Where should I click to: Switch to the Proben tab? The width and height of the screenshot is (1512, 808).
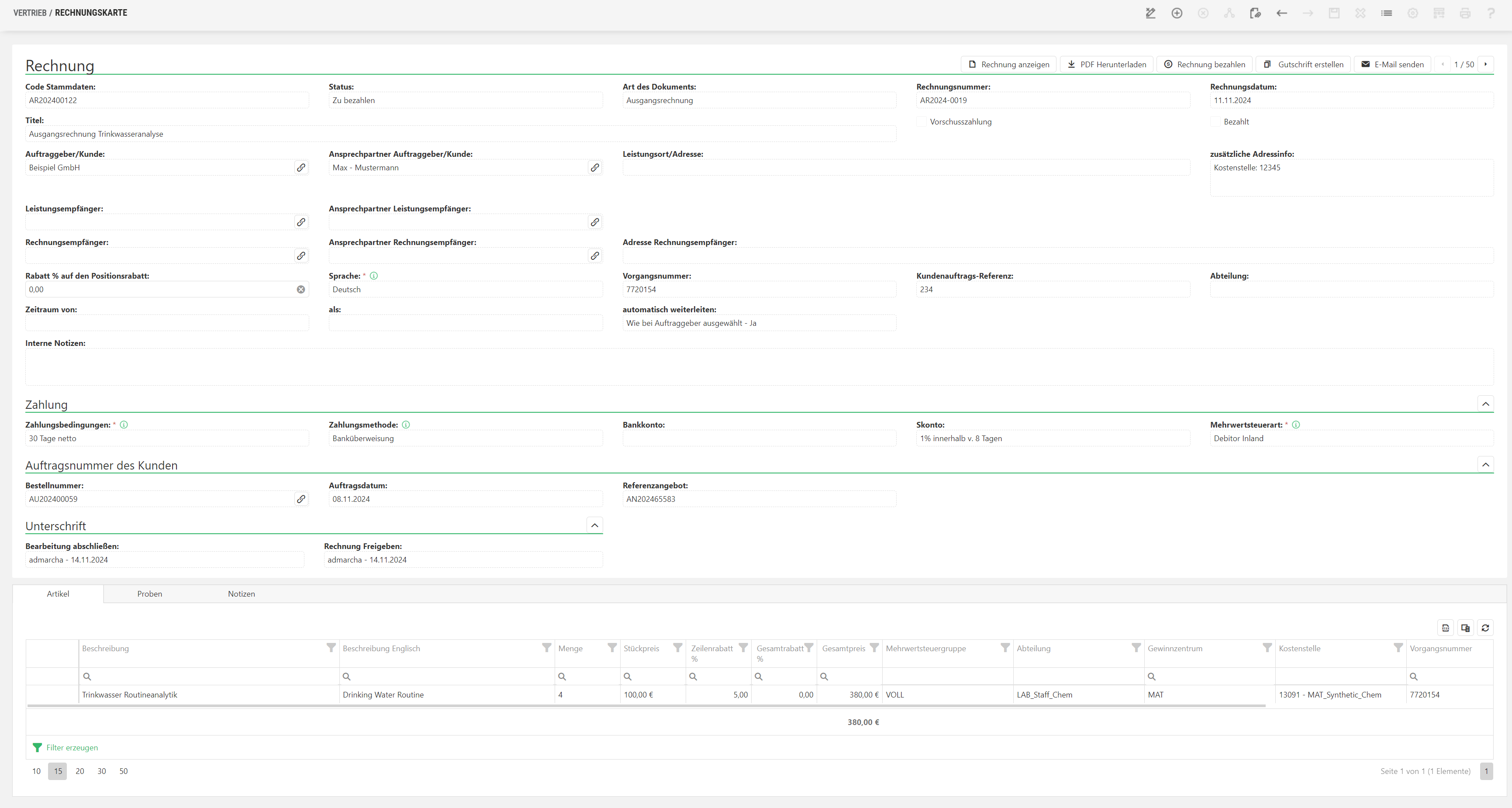pyautogui.click(x=150, y=594)
